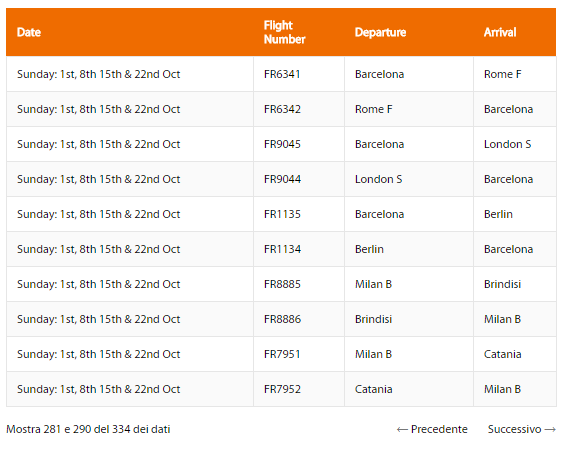Click Rome F arrival in first row
Viewport: 569px width, 460px height.
pyautogui.click(x=502, y=74)
